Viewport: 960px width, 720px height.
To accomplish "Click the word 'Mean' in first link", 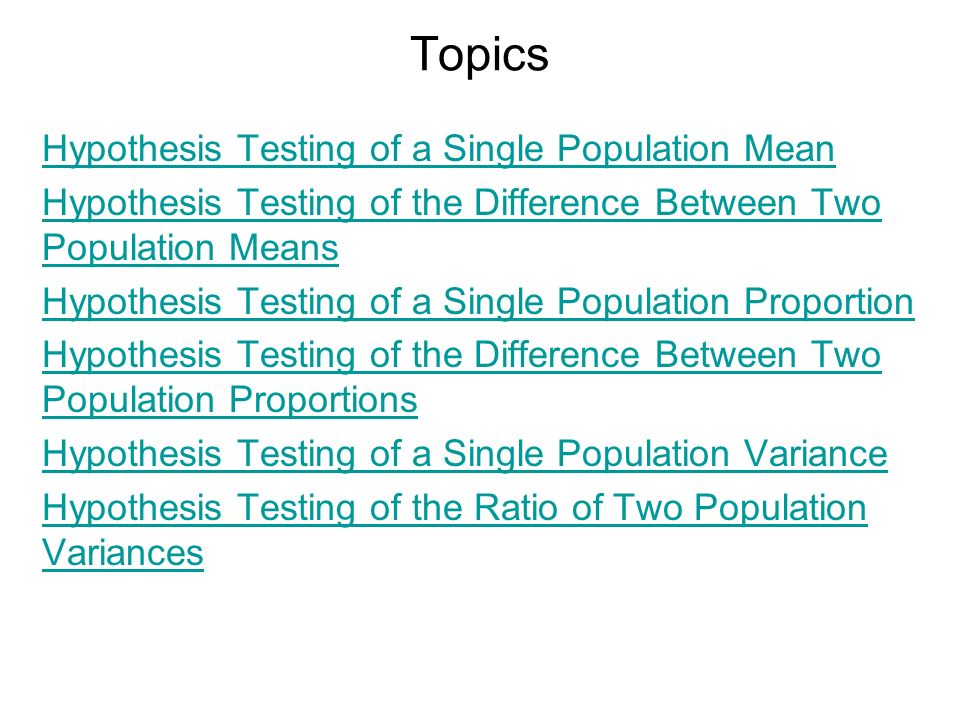I will [x=789, y=149].
